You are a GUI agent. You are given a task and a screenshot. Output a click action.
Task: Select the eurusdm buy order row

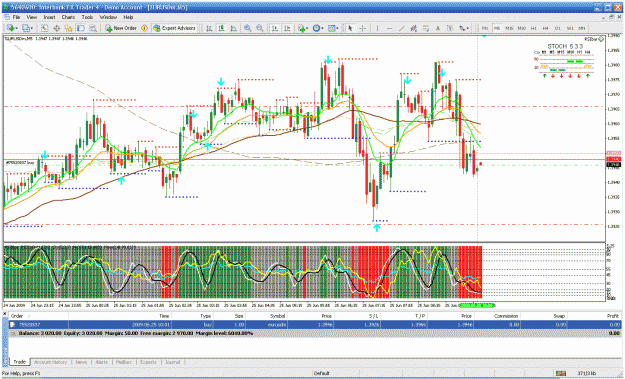click(315, 325)
